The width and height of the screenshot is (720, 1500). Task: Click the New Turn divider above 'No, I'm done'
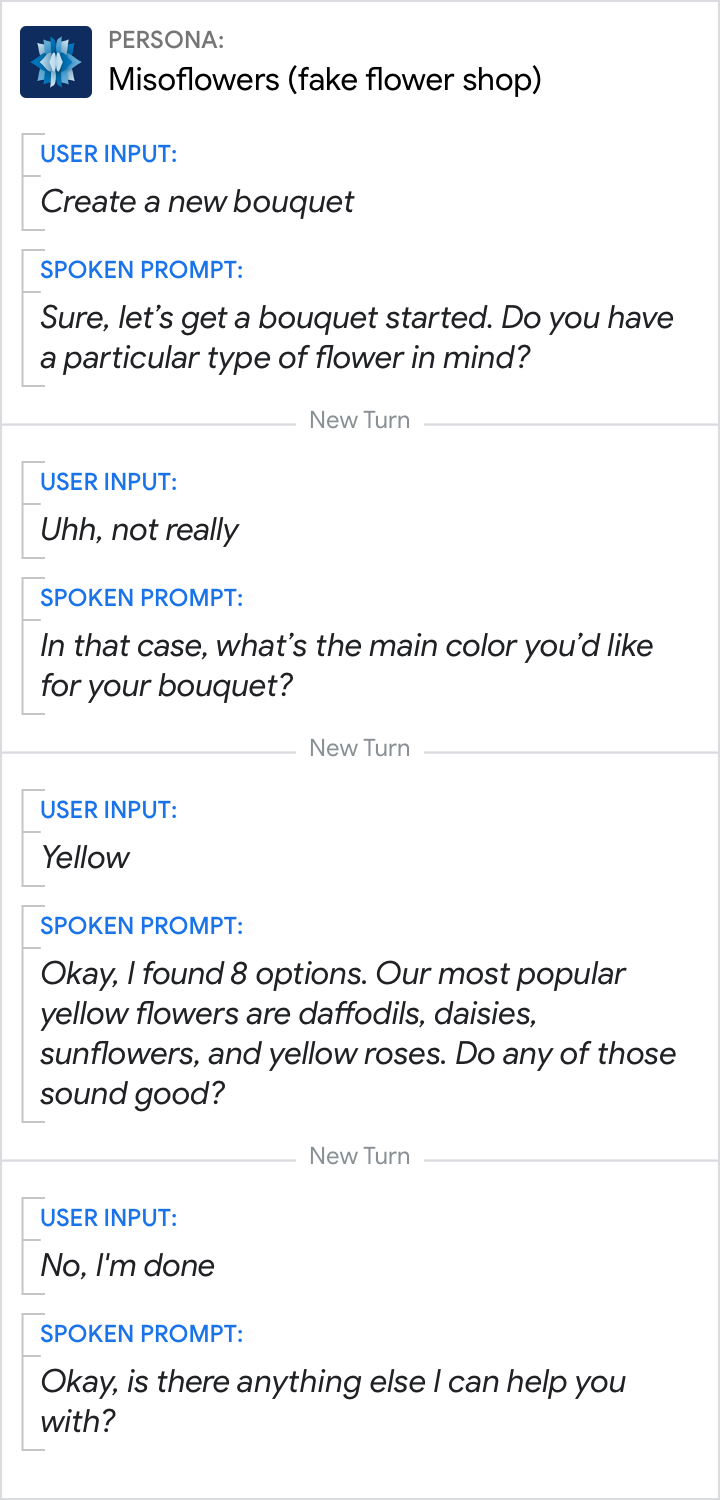pos(359,1156)
